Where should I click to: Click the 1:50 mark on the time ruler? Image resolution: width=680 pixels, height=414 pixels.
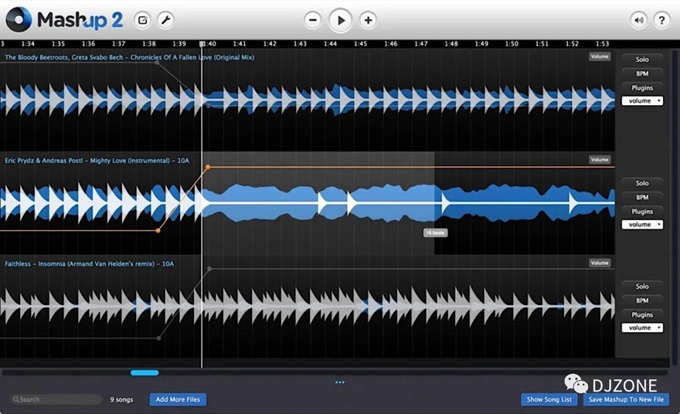tap(511, 44)
